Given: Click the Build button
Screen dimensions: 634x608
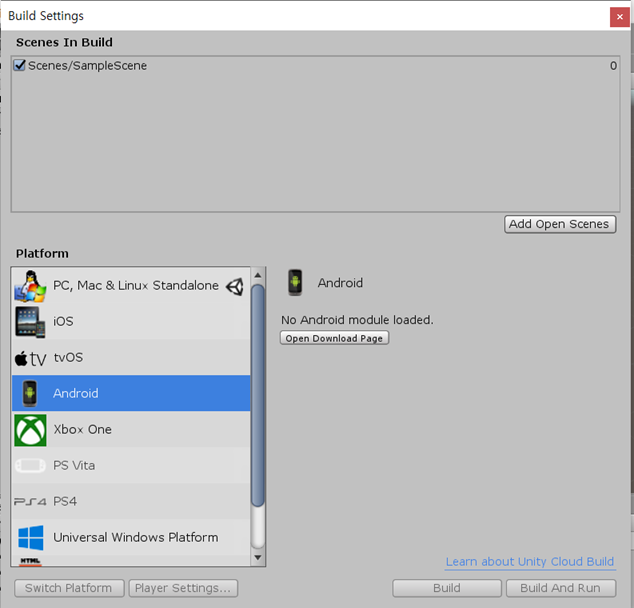Looking at the screenshot, I should [447, 588].
